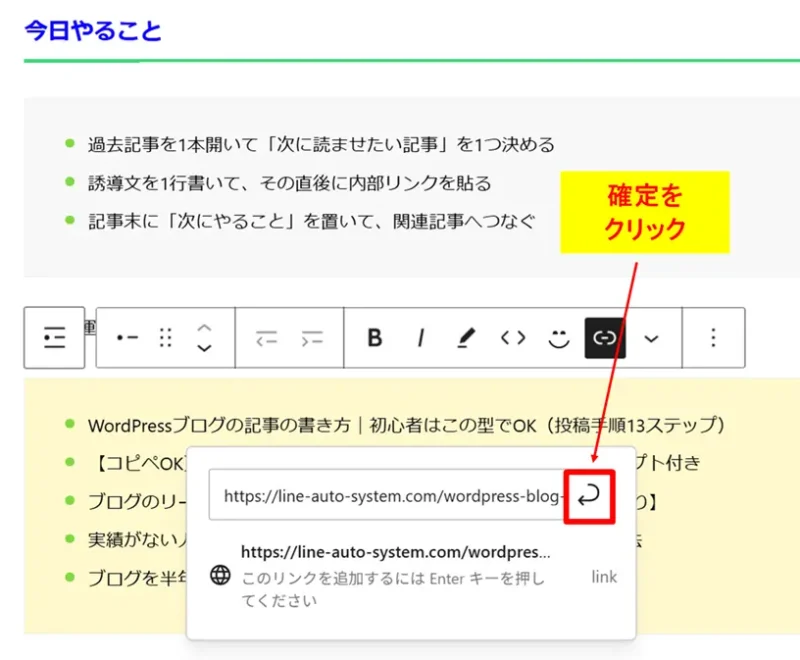Open the emoji insertion icon

pos(557,338)
